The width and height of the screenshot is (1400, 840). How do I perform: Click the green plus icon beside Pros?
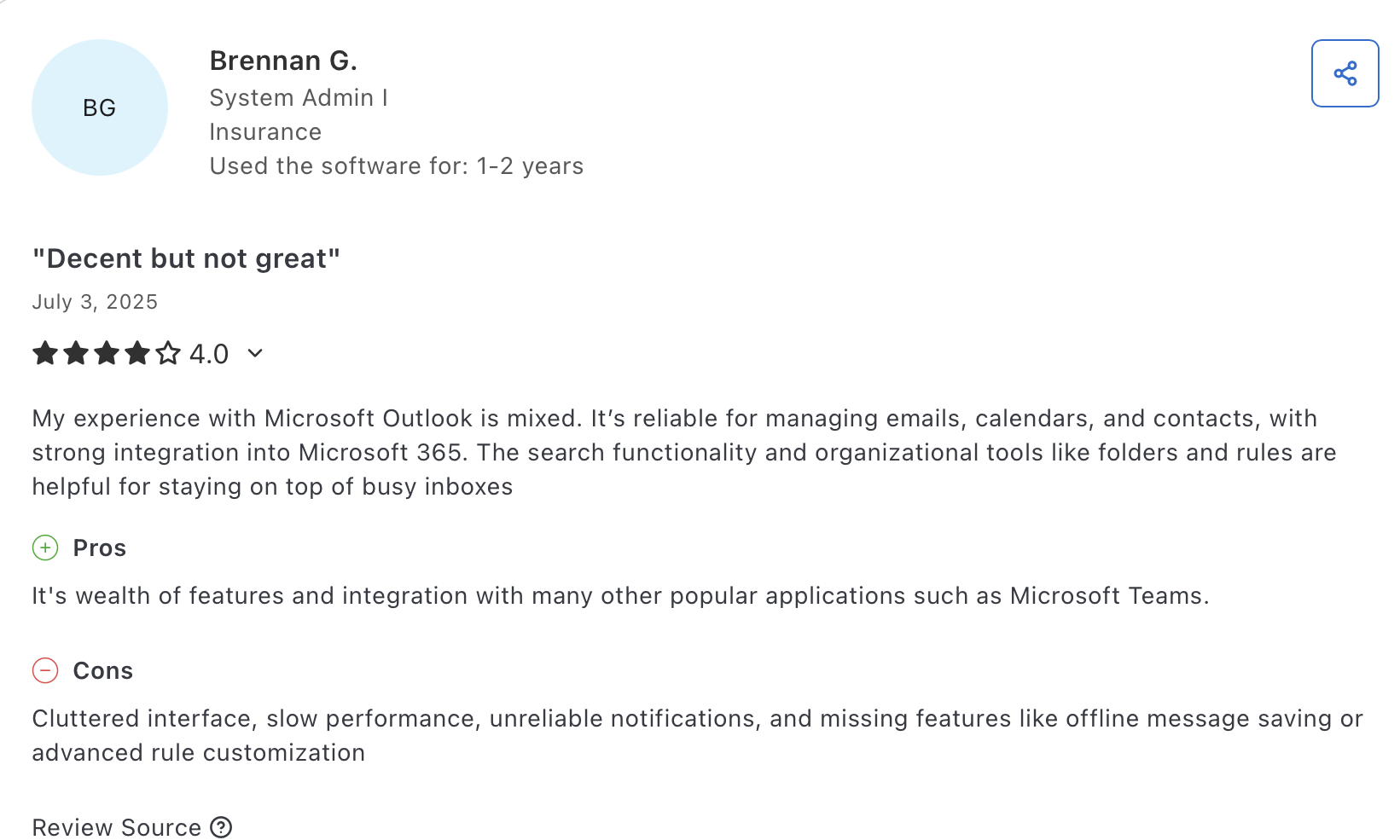pos(45,547)
